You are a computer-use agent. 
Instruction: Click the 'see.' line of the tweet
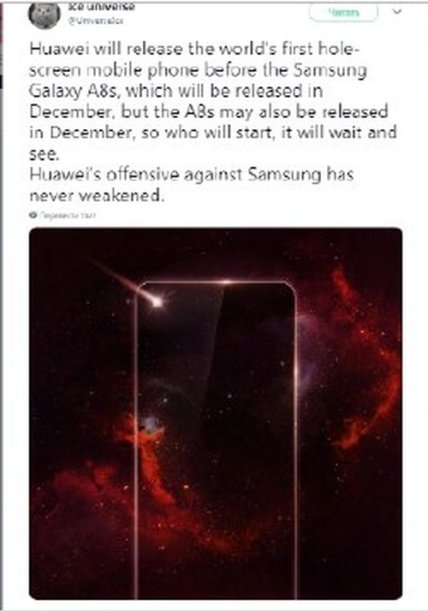44,154
